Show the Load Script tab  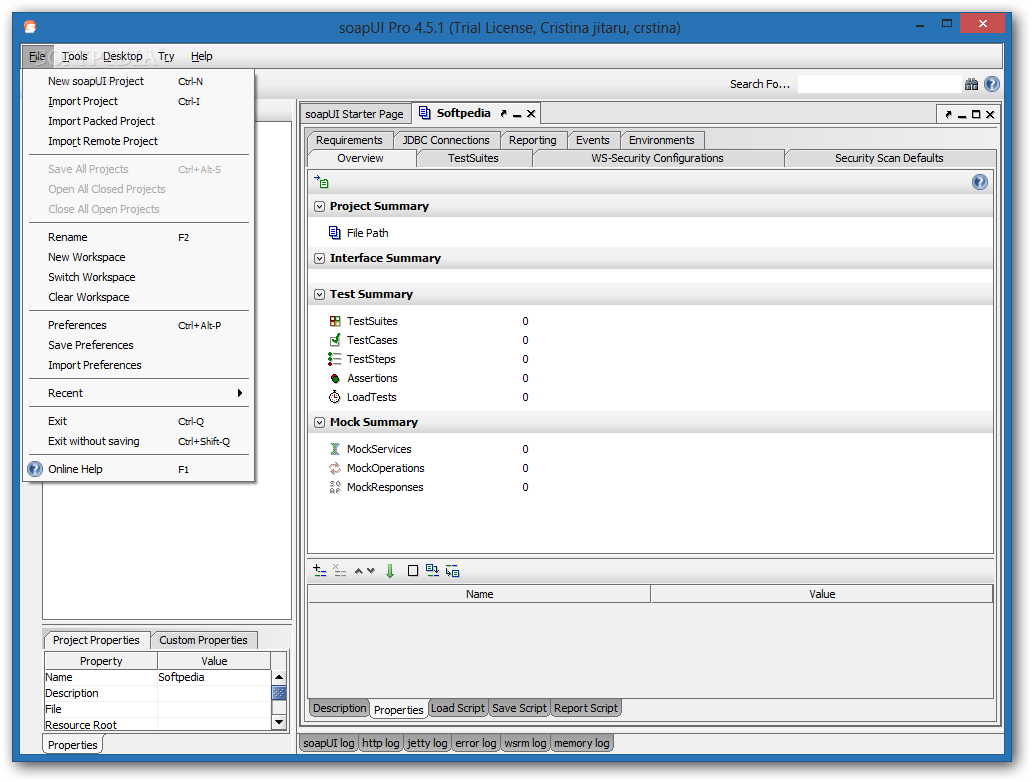tap(457, 708)
